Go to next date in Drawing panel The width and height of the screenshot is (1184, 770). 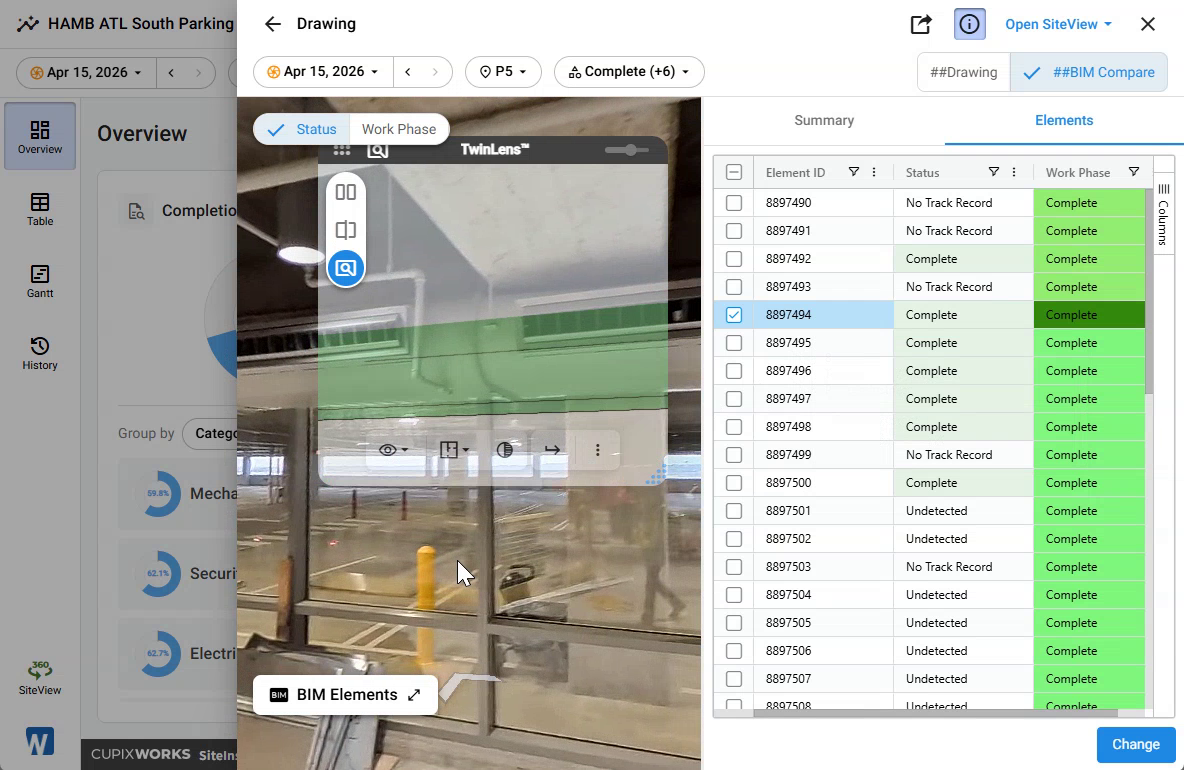(x=435, y=72)
